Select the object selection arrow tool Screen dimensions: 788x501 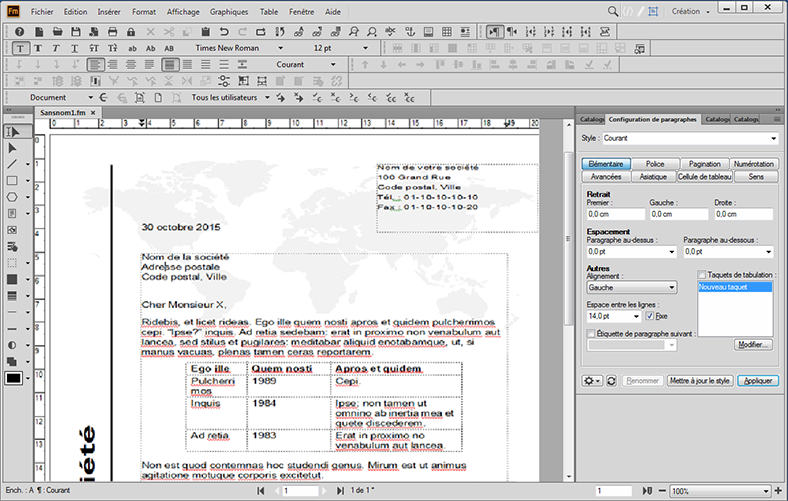tap(13, 148)
